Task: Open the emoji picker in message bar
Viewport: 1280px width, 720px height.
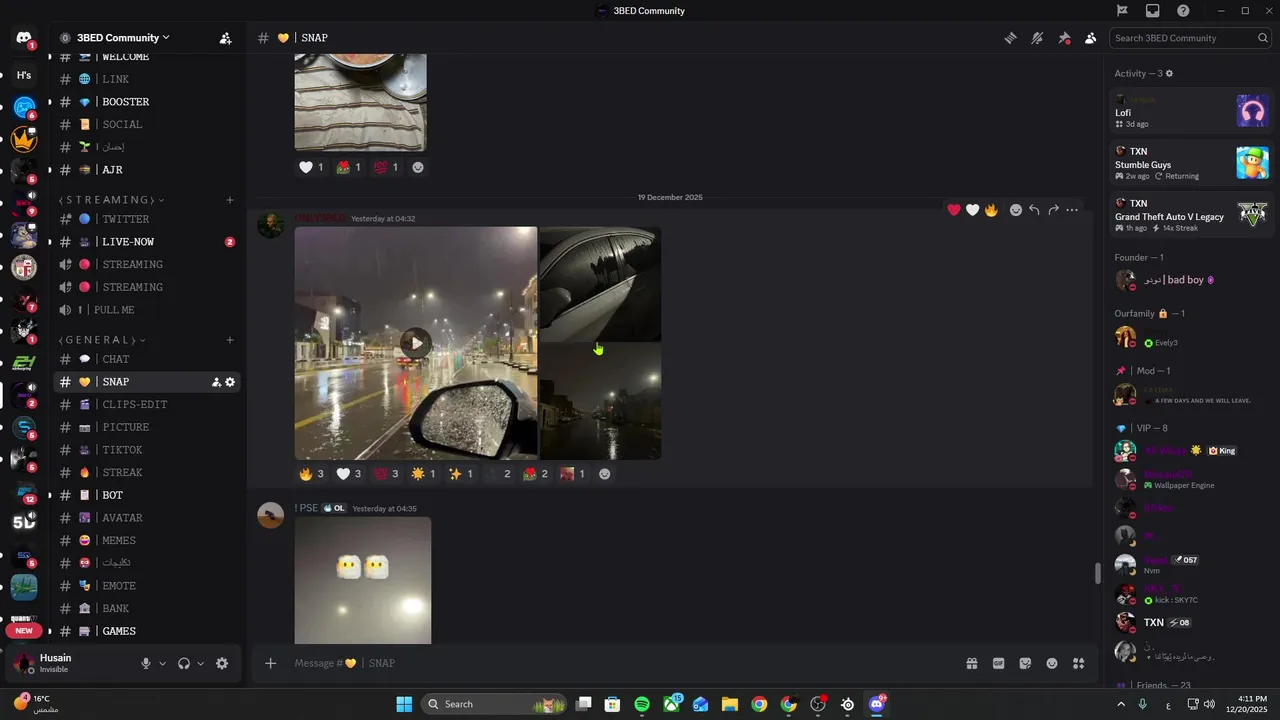Action: point(1052,663)
